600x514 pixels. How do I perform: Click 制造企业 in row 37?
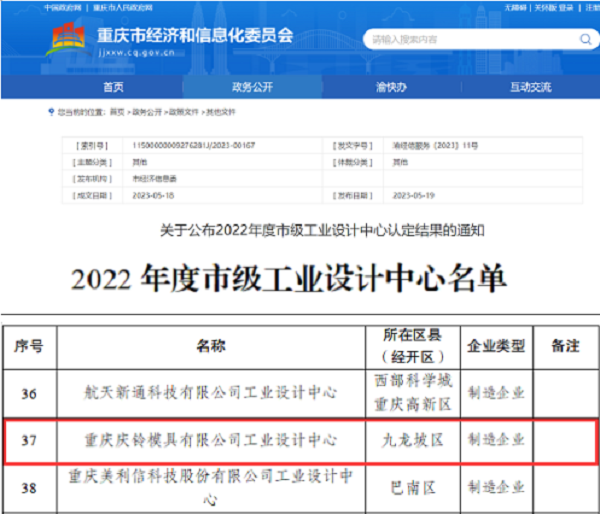(496, 440)
